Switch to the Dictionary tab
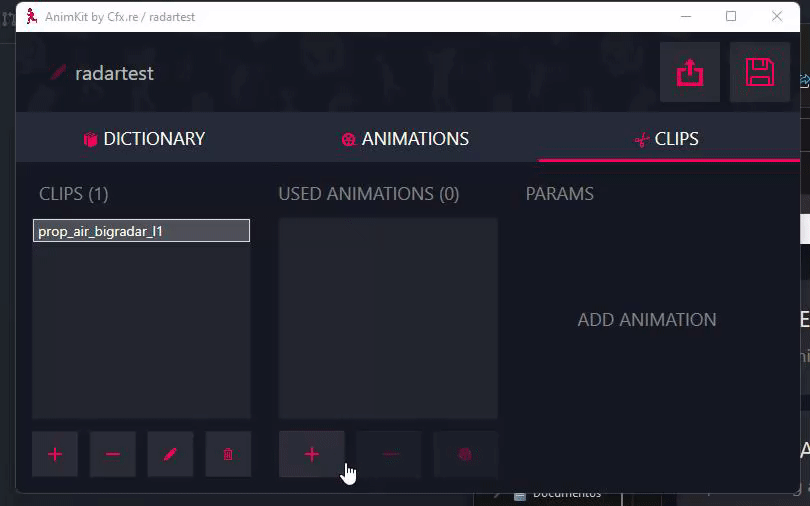The image size is (810, 506). pos(145,138)
